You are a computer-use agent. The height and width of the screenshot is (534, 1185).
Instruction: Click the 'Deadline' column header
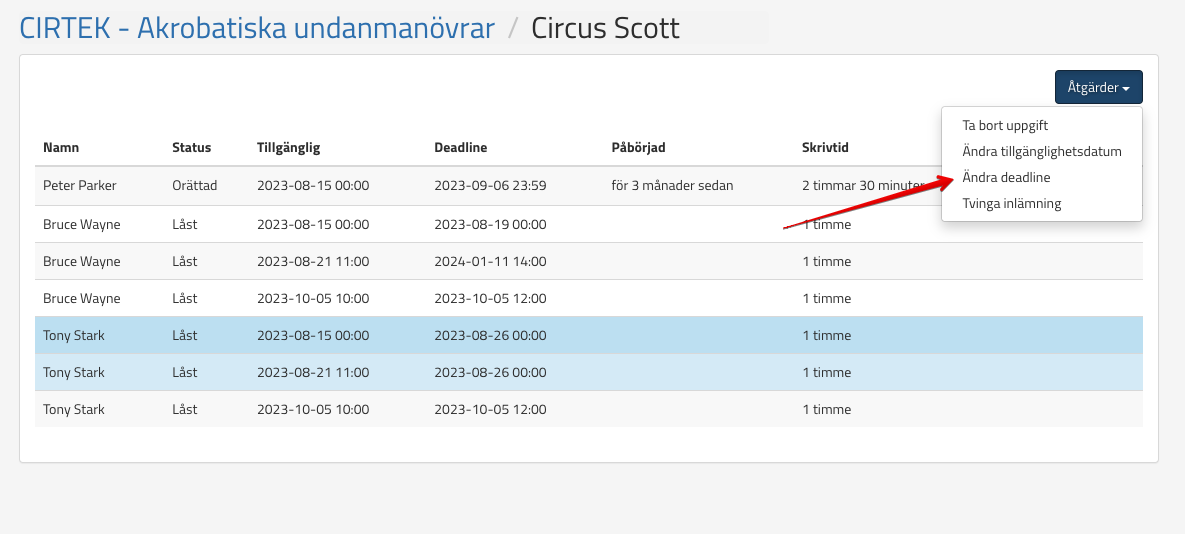460,147
